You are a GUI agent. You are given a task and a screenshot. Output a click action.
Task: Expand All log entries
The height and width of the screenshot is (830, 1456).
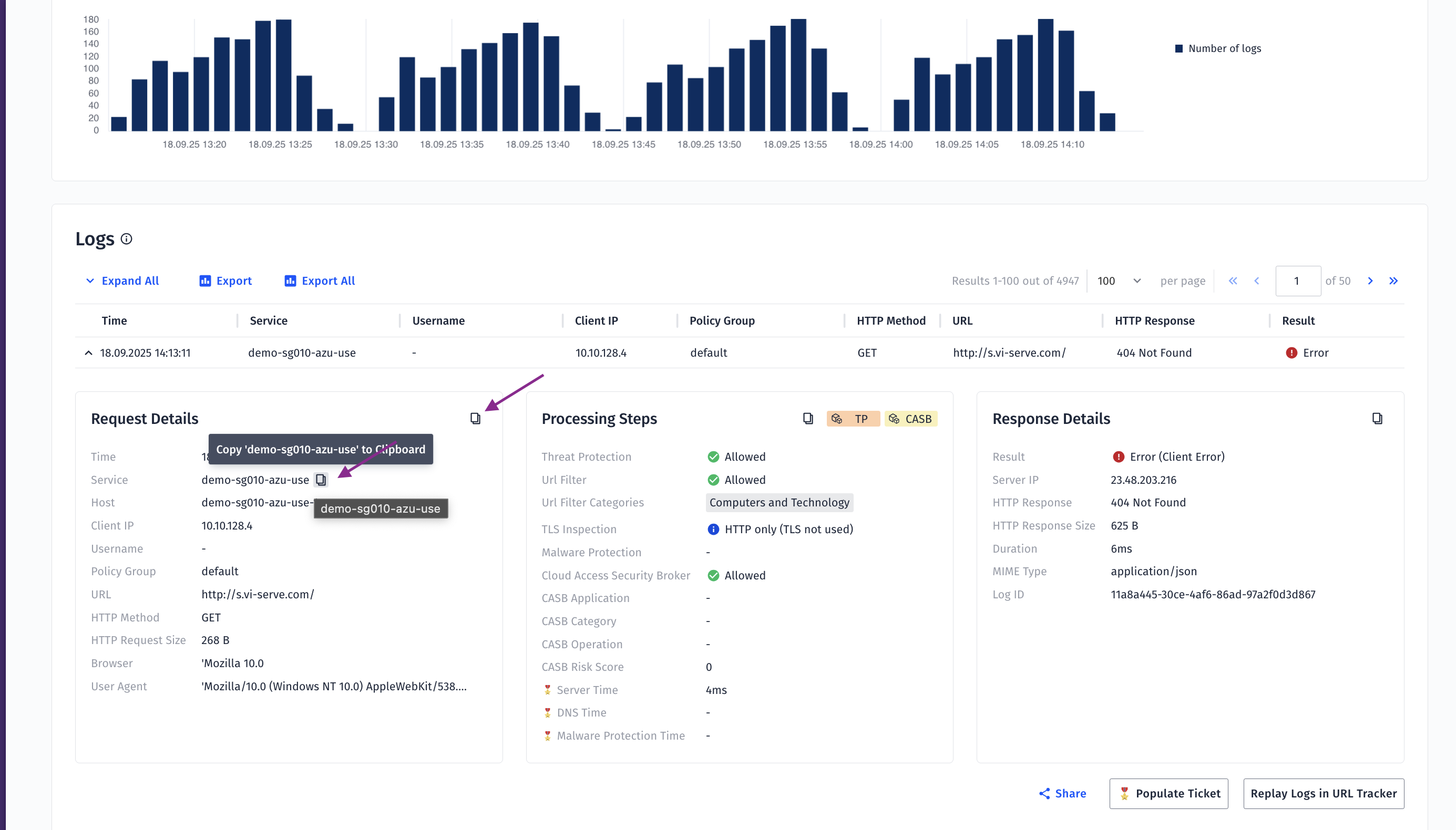[122, 281]
